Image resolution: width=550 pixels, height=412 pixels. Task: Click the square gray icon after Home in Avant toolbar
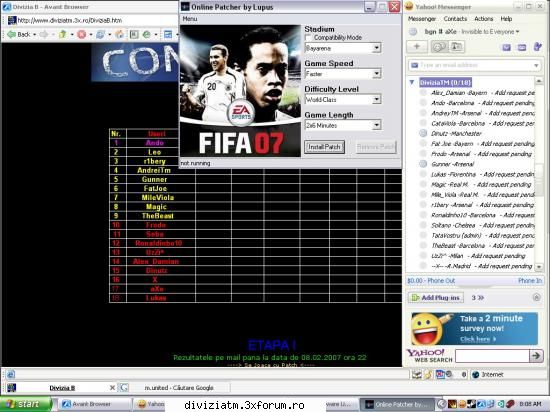click(134, 34)
